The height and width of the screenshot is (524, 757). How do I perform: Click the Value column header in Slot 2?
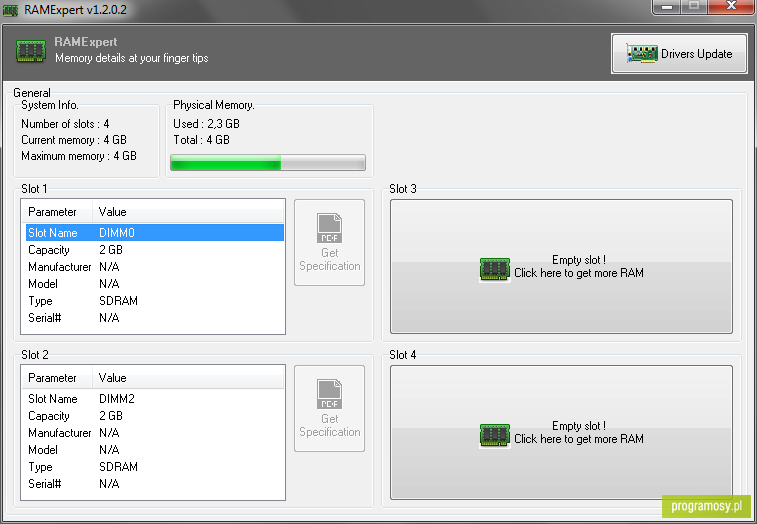tap(188, 378)
